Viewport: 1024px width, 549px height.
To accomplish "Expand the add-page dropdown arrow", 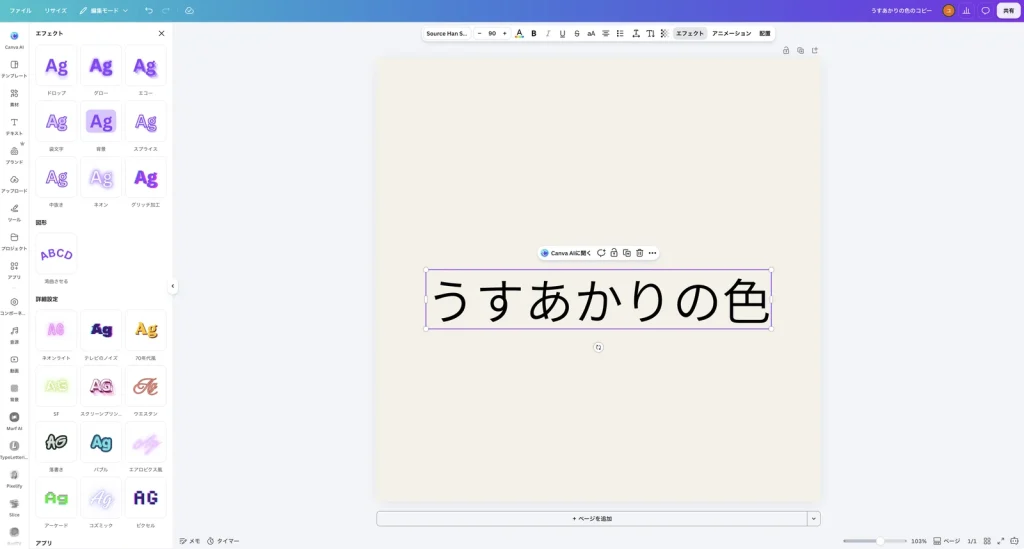I will click(814, 518).
